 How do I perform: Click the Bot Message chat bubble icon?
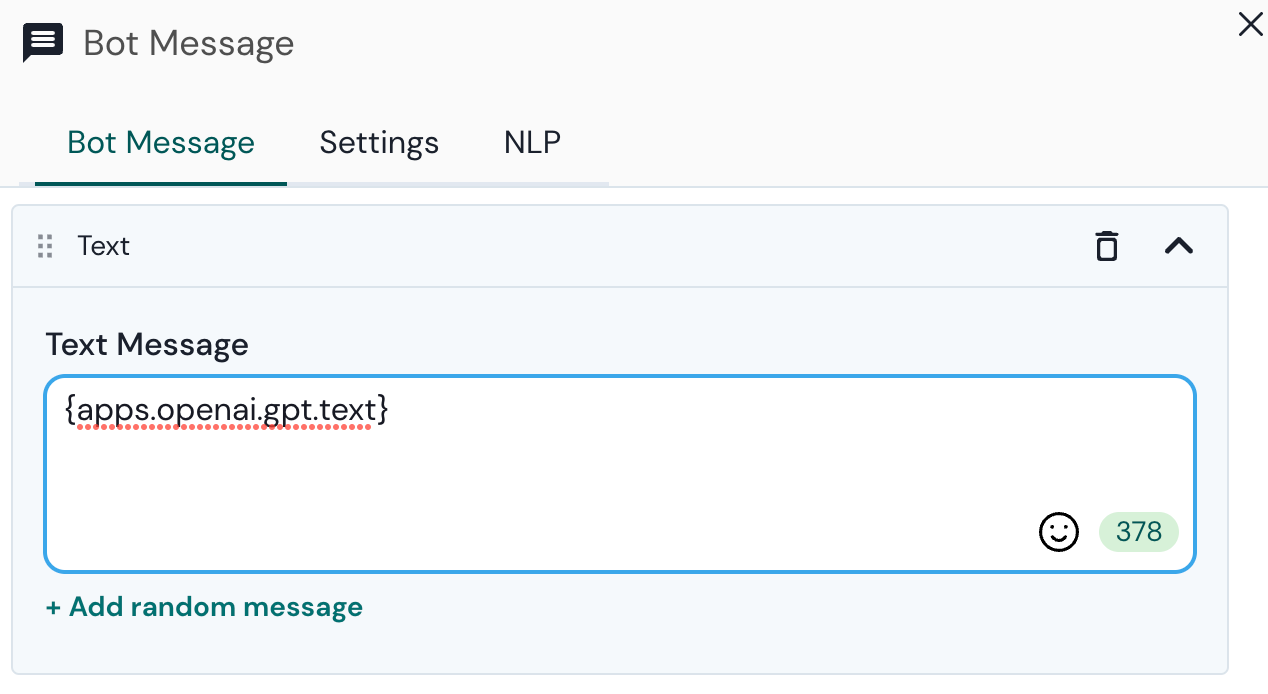click(43, 43)
